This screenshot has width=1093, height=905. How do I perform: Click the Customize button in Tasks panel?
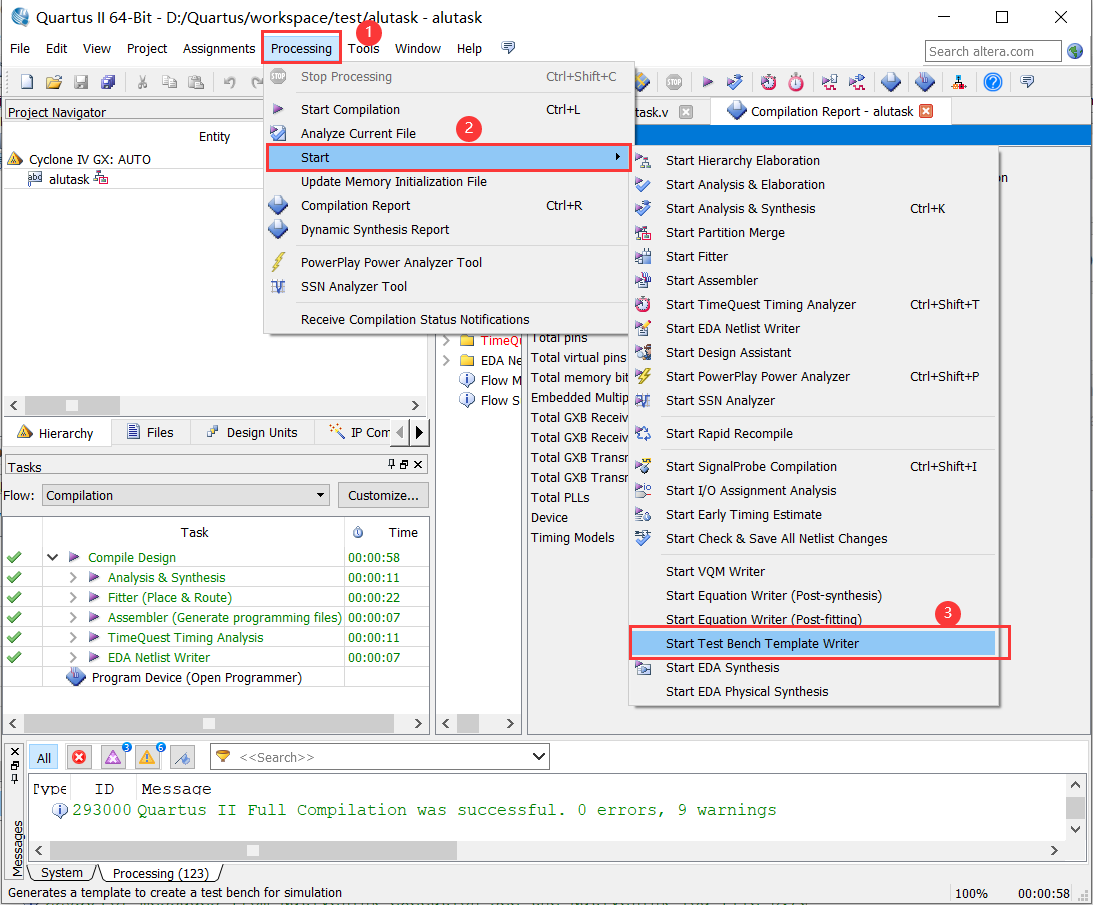383,495
